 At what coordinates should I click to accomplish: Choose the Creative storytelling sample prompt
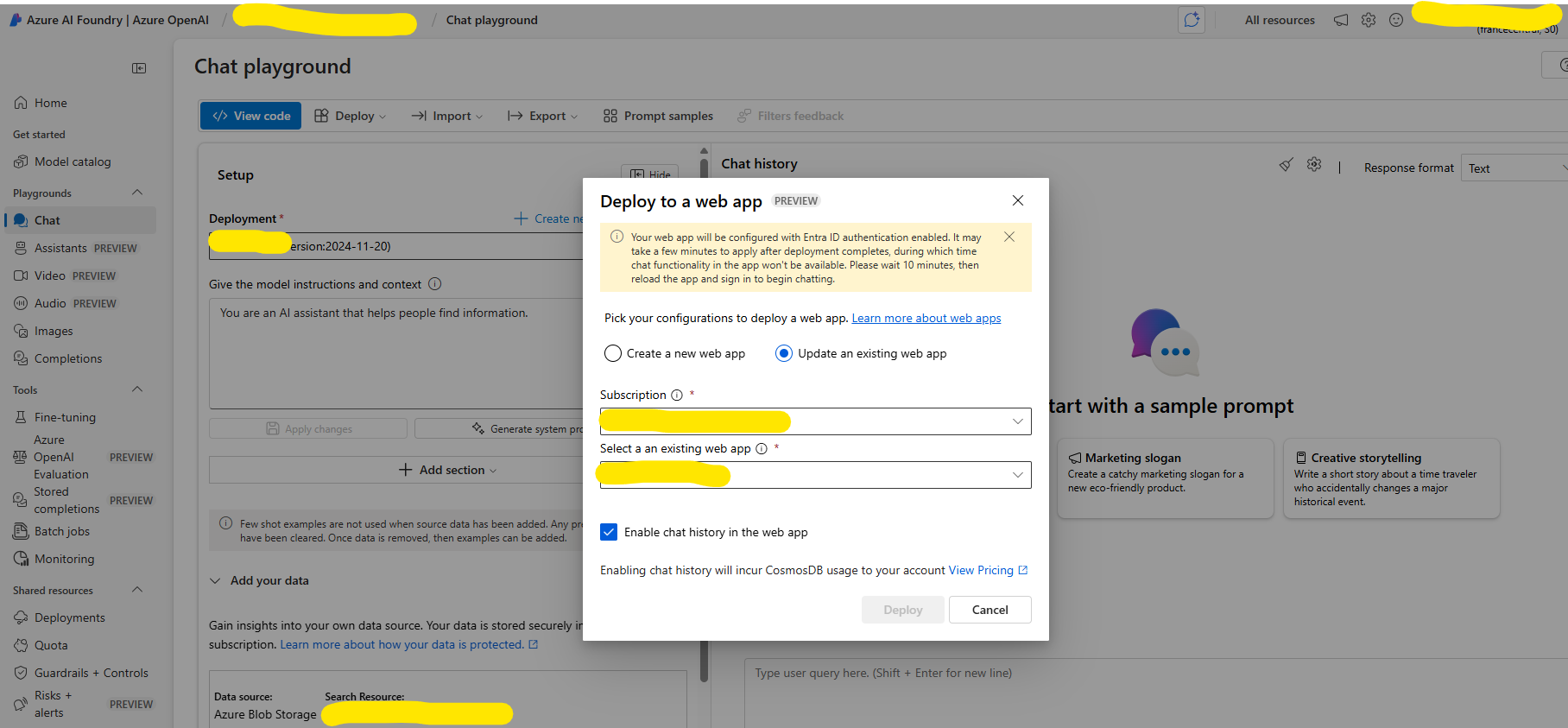coord(1392,478)
